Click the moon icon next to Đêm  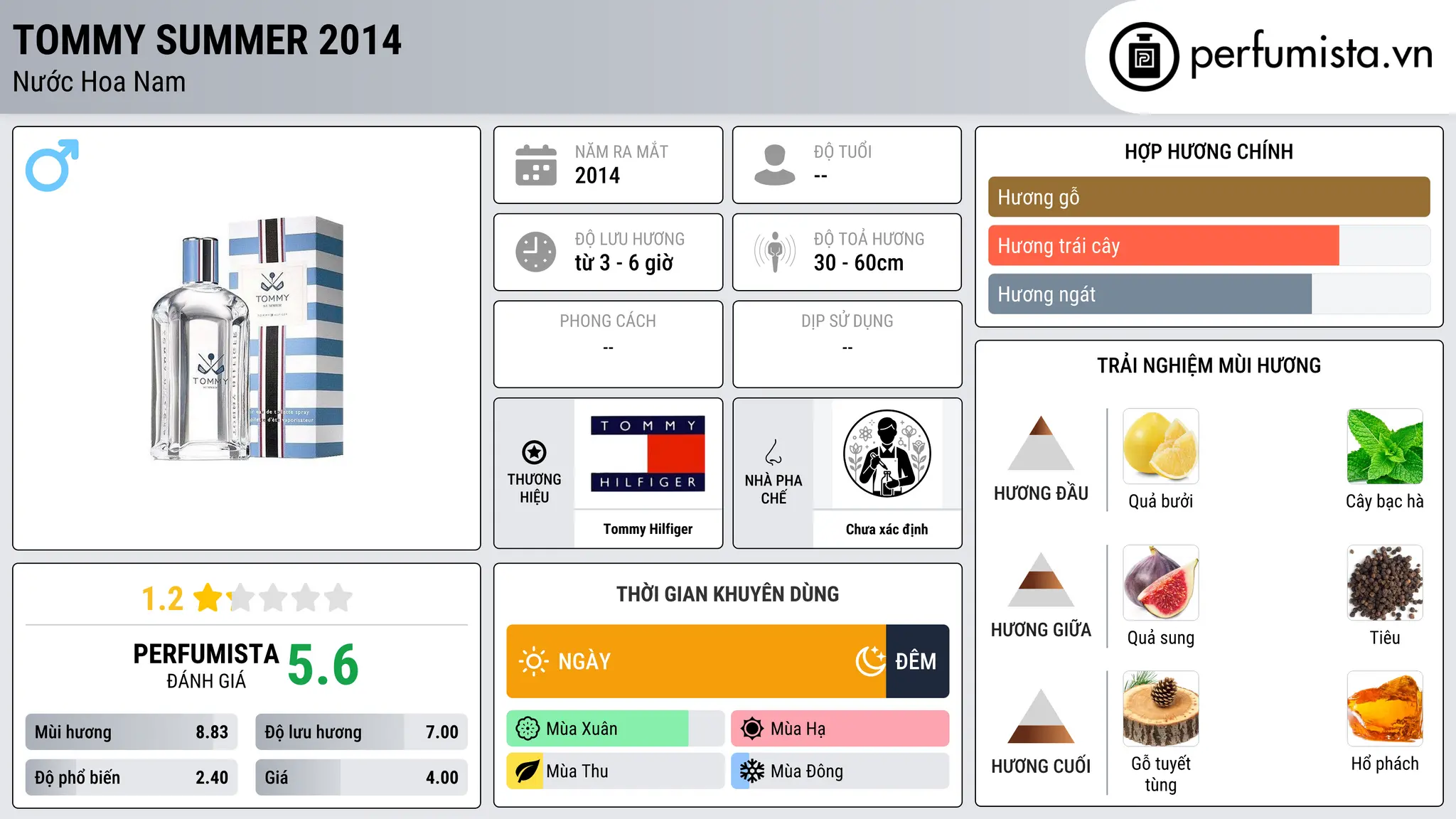pos(870,661)
